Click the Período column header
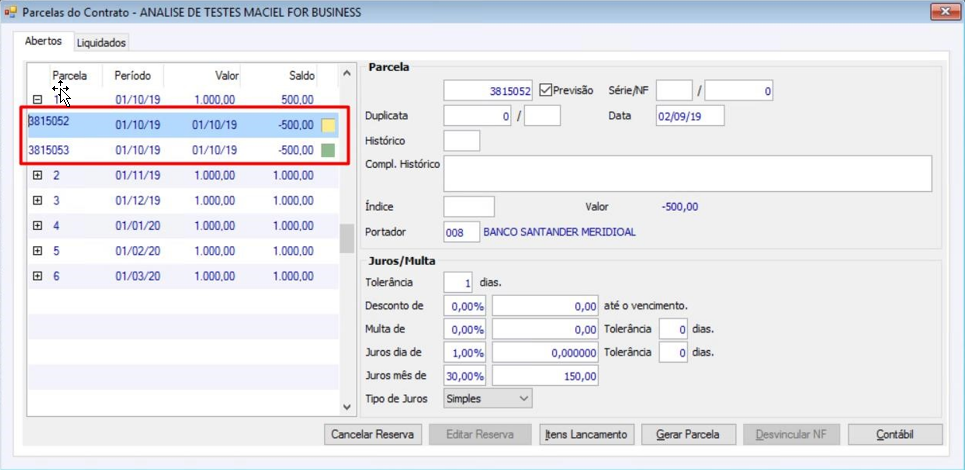Viewport: 969px width, 470px height. (132, 76)
